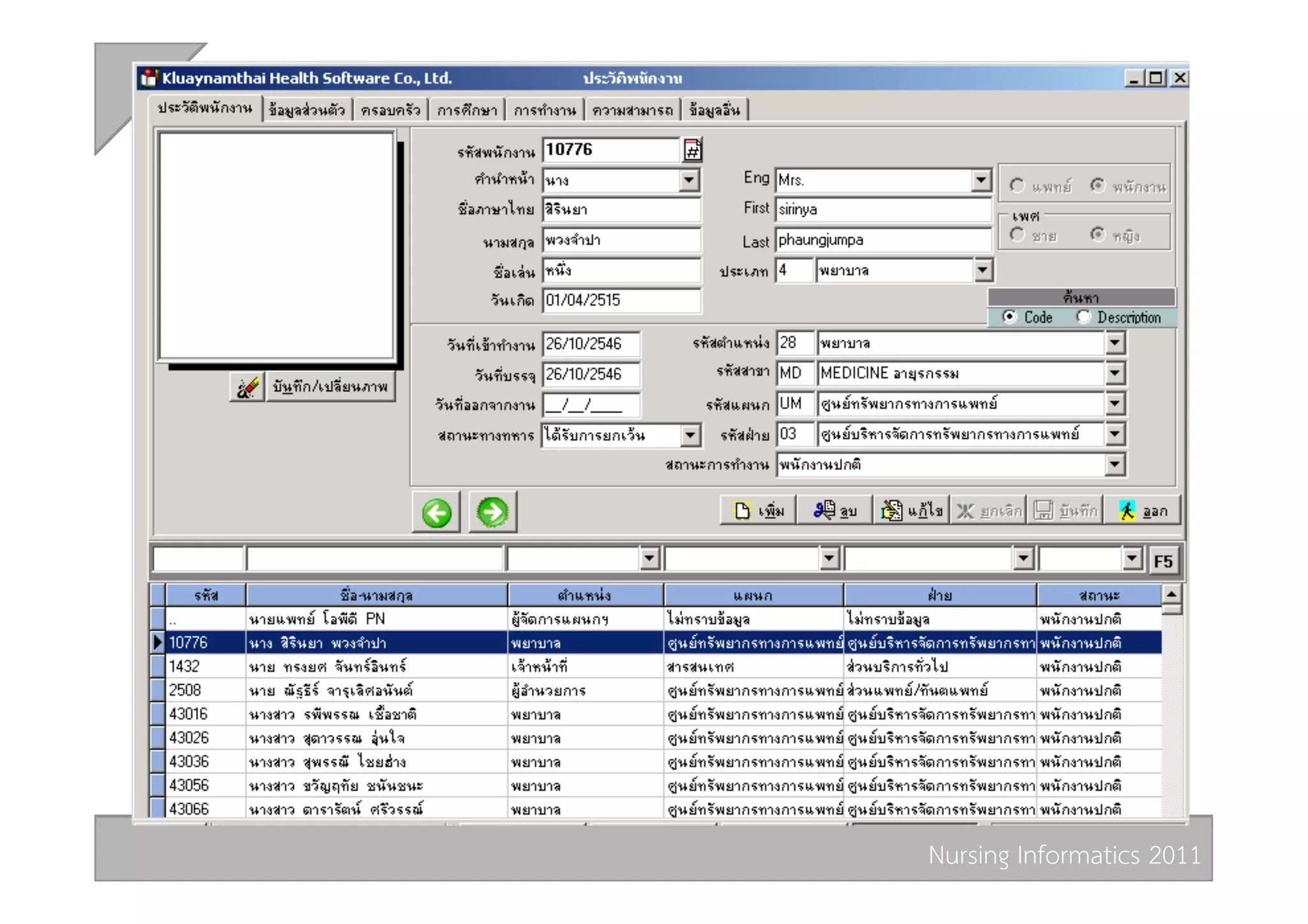Open the MEDICINE อายุรกรรม branch dropdown
Image resolution: width=1308 pixels, height=924 pixels.
coord(1114,374)
